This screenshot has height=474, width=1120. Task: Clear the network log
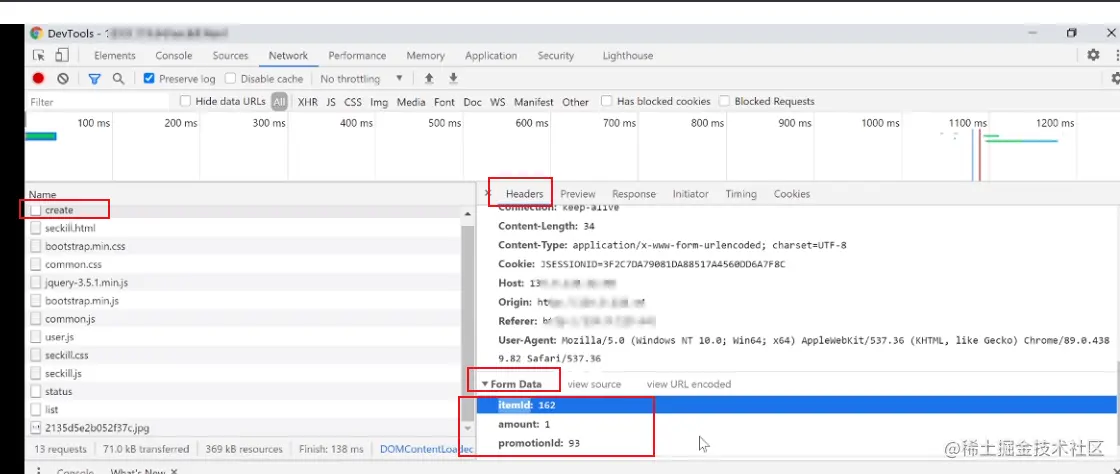click(x=63, y=79)
